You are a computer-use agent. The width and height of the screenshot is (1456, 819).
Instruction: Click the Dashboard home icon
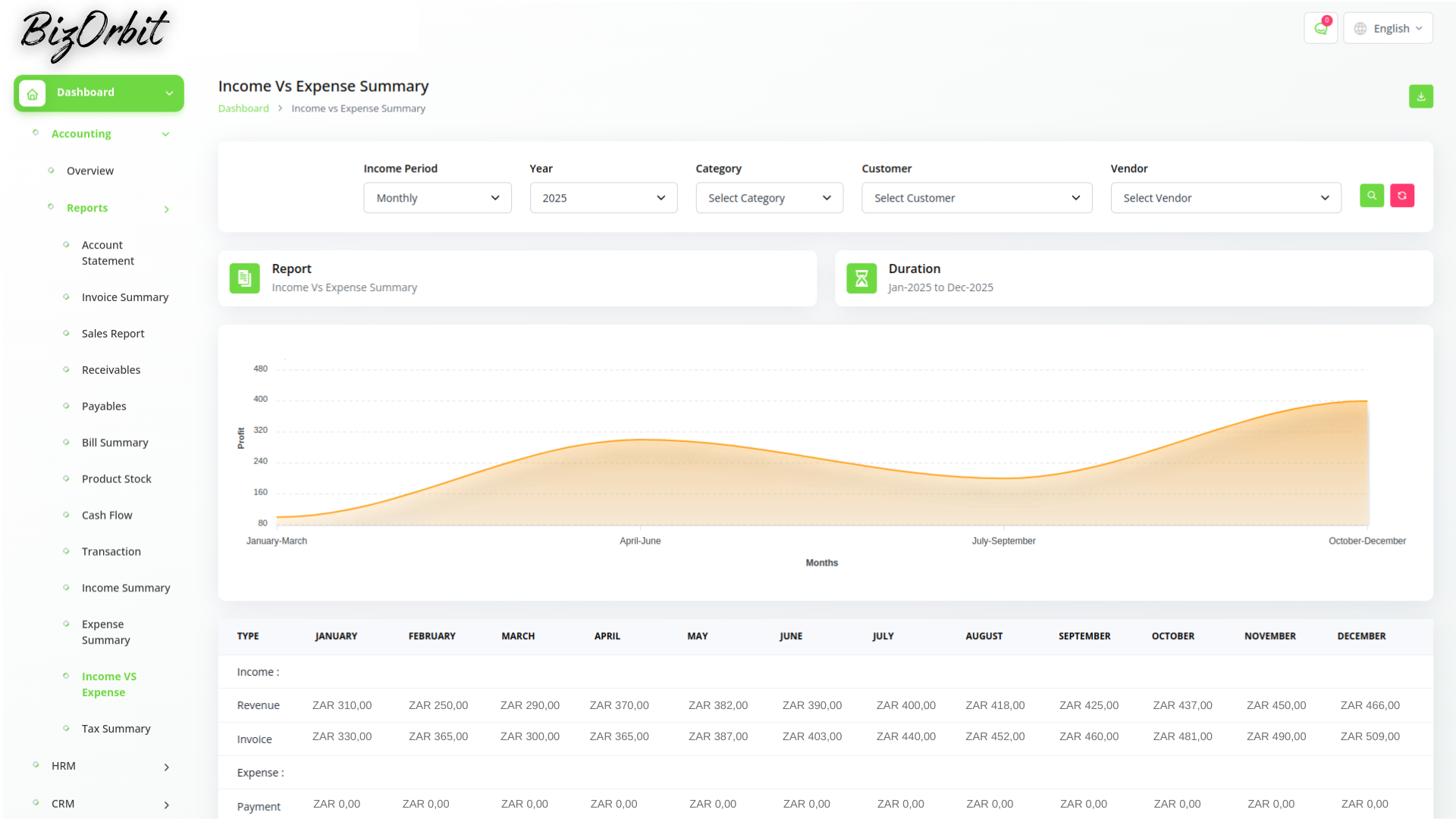[32, 94]
